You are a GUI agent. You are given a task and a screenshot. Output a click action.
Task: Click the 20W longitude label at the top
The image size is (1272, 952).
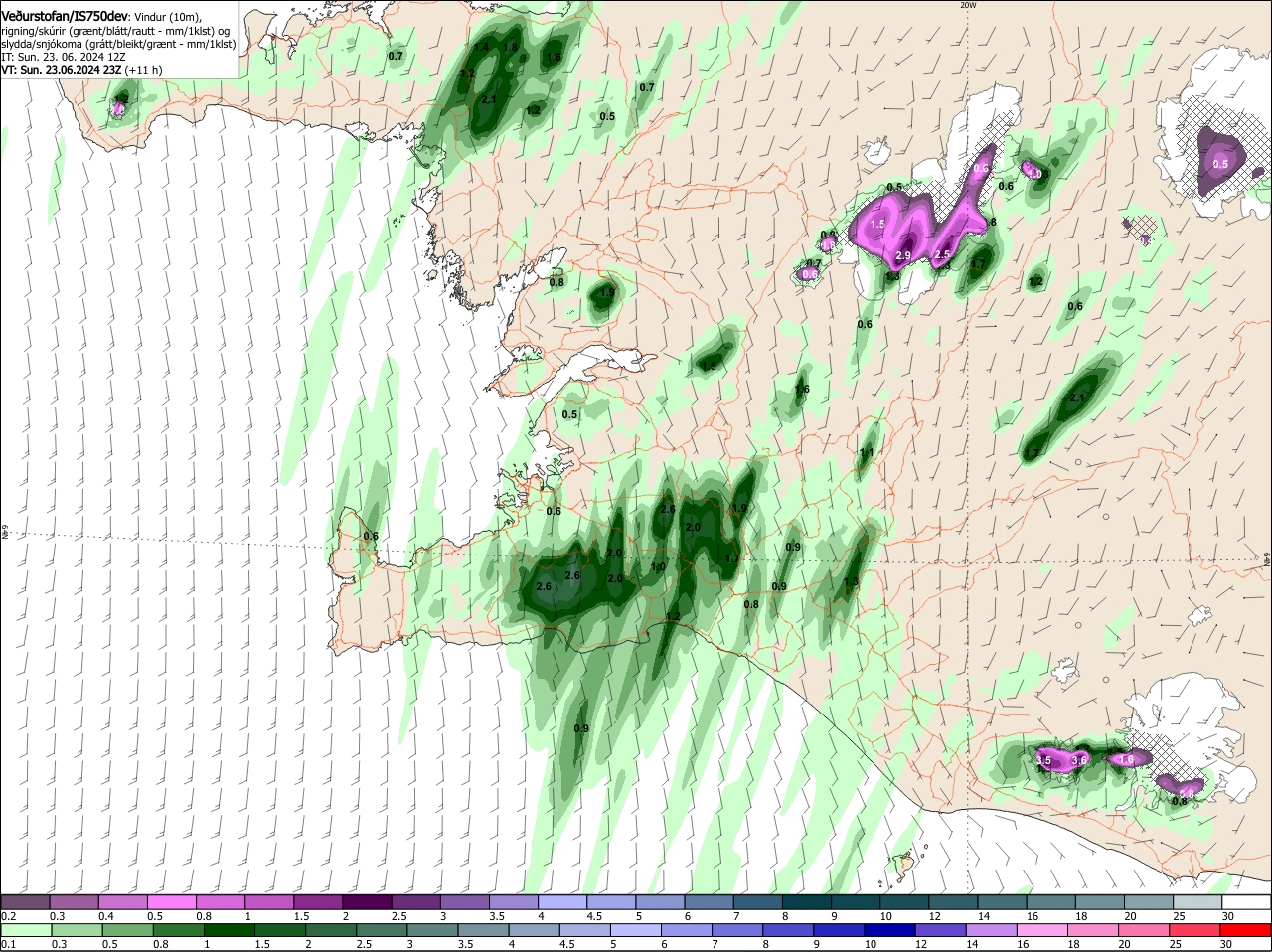click(x=968, y=5)
